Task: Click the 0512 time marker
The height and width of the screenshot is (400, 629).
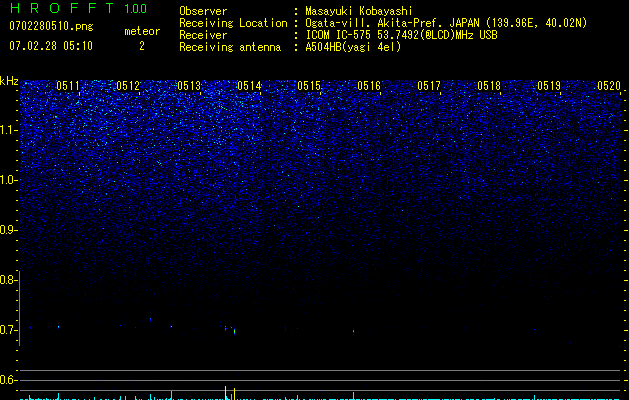Action: pos(128,86)
